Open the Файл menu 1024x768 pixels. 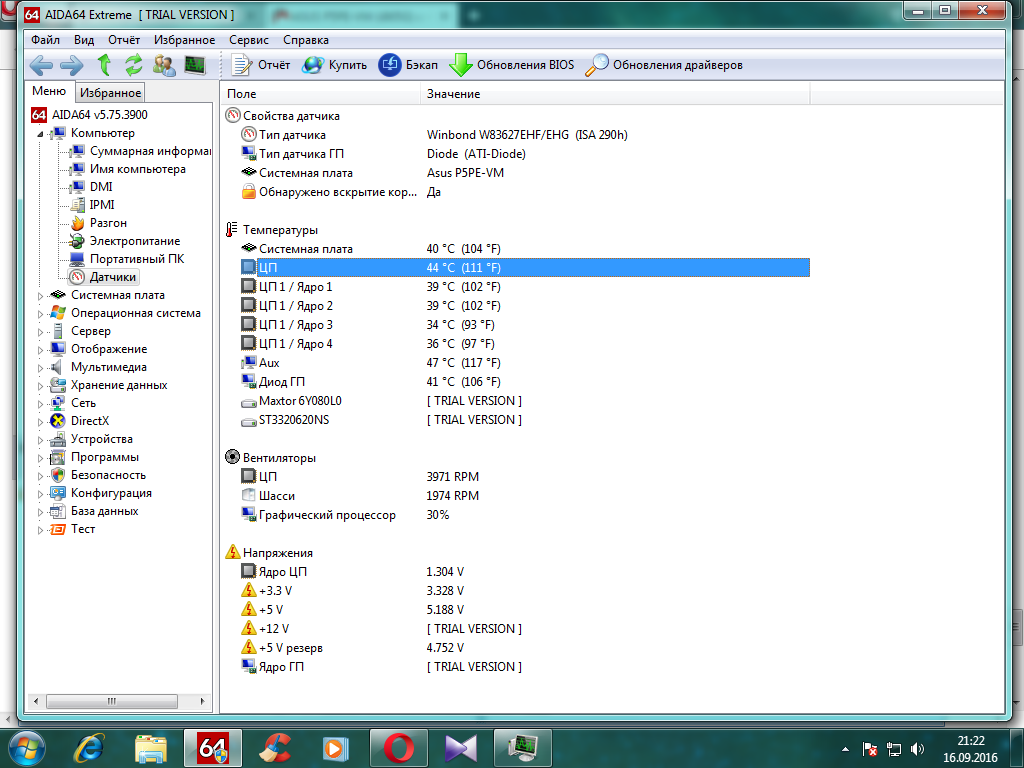coord(45,40)
